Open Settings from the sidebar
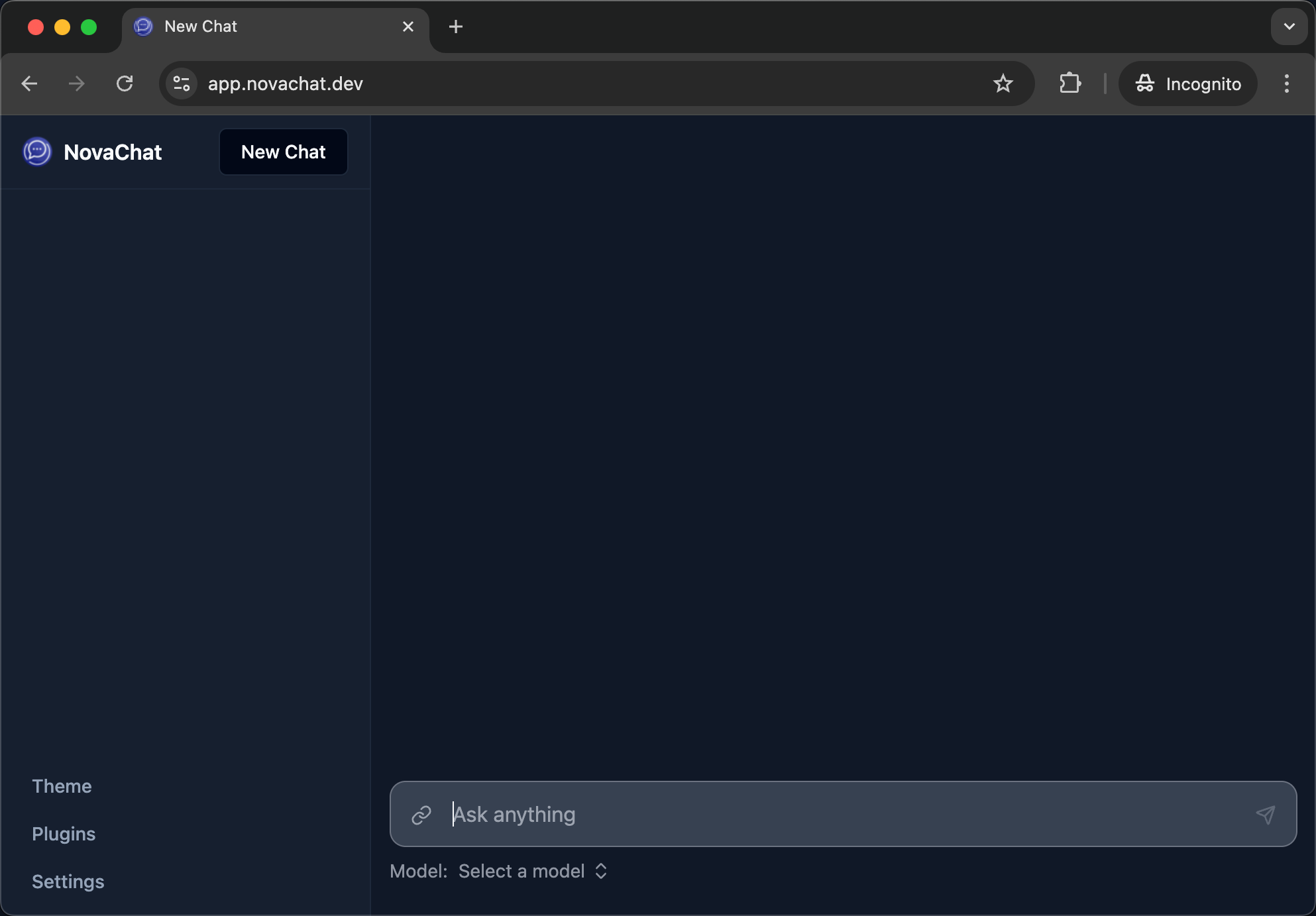This screenshot has height=916, width=1316. click(x=68, y=882)
